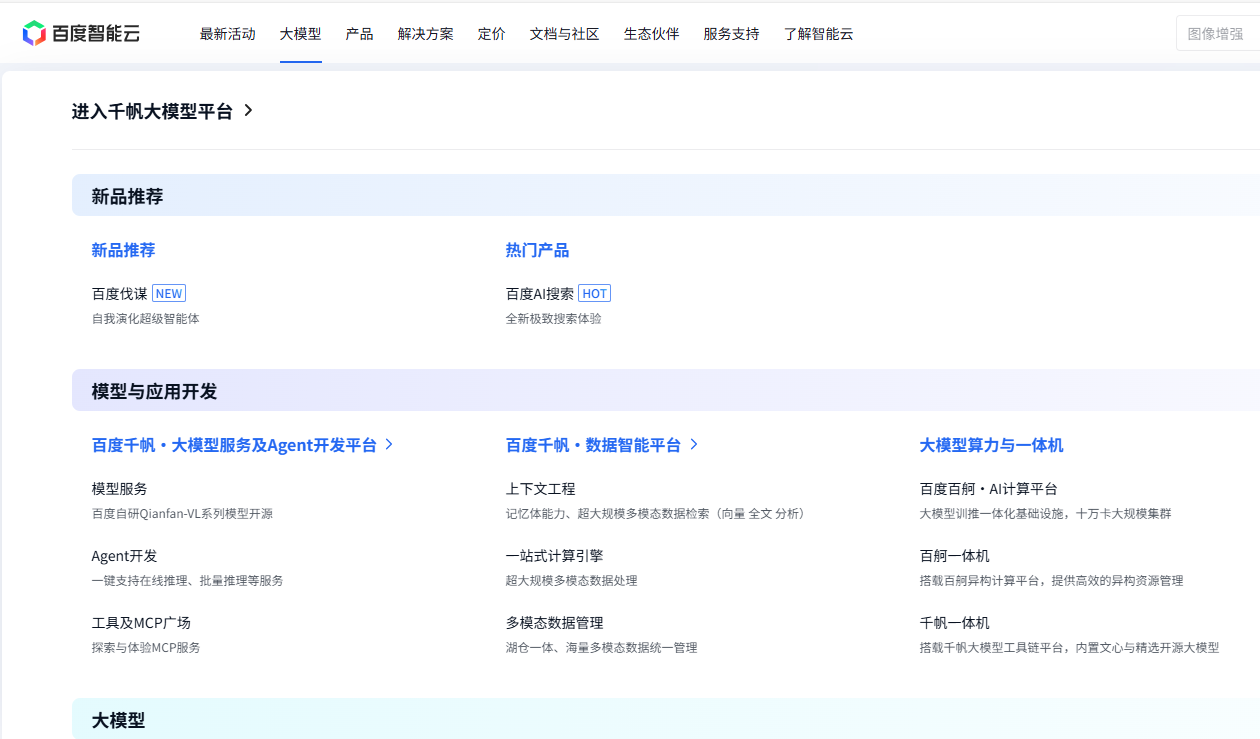The image size is (1260, 739).
Task: Click 一键支持在线推理、批量推理等服务 text
Action: pyautogui.click(x=188, y=580)
